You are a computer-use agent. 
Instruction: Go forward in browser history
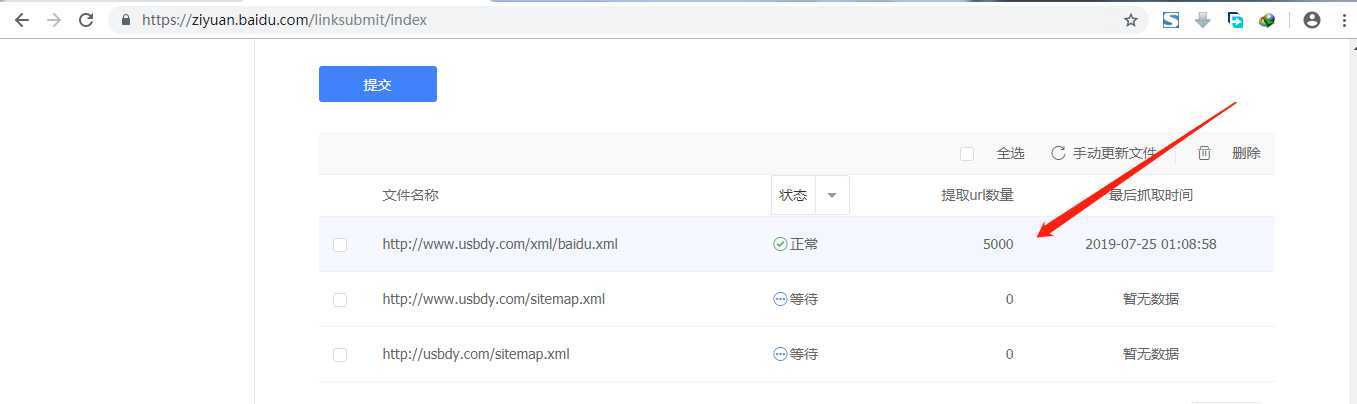[x=54, y=20]
